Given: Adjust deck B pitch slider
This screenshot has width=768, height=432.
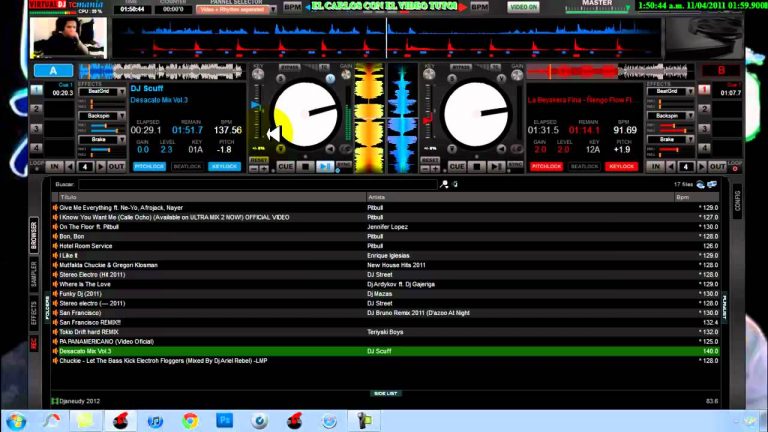Looking at the screenshot, I should [x=428, y=120].
